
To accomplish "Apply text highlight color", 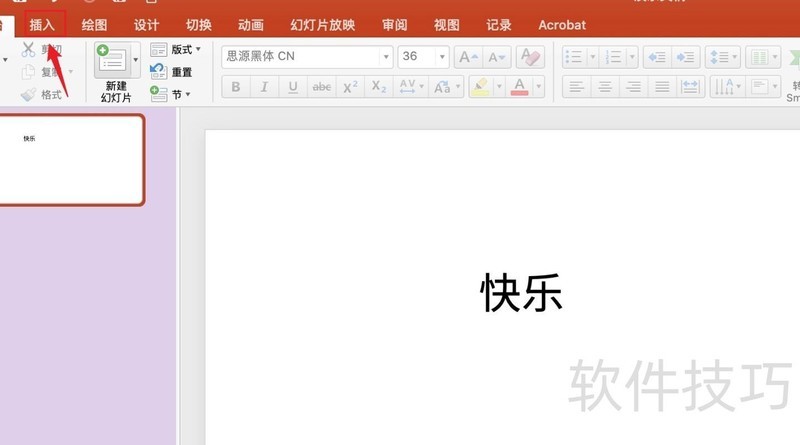I will click(481, 87).
